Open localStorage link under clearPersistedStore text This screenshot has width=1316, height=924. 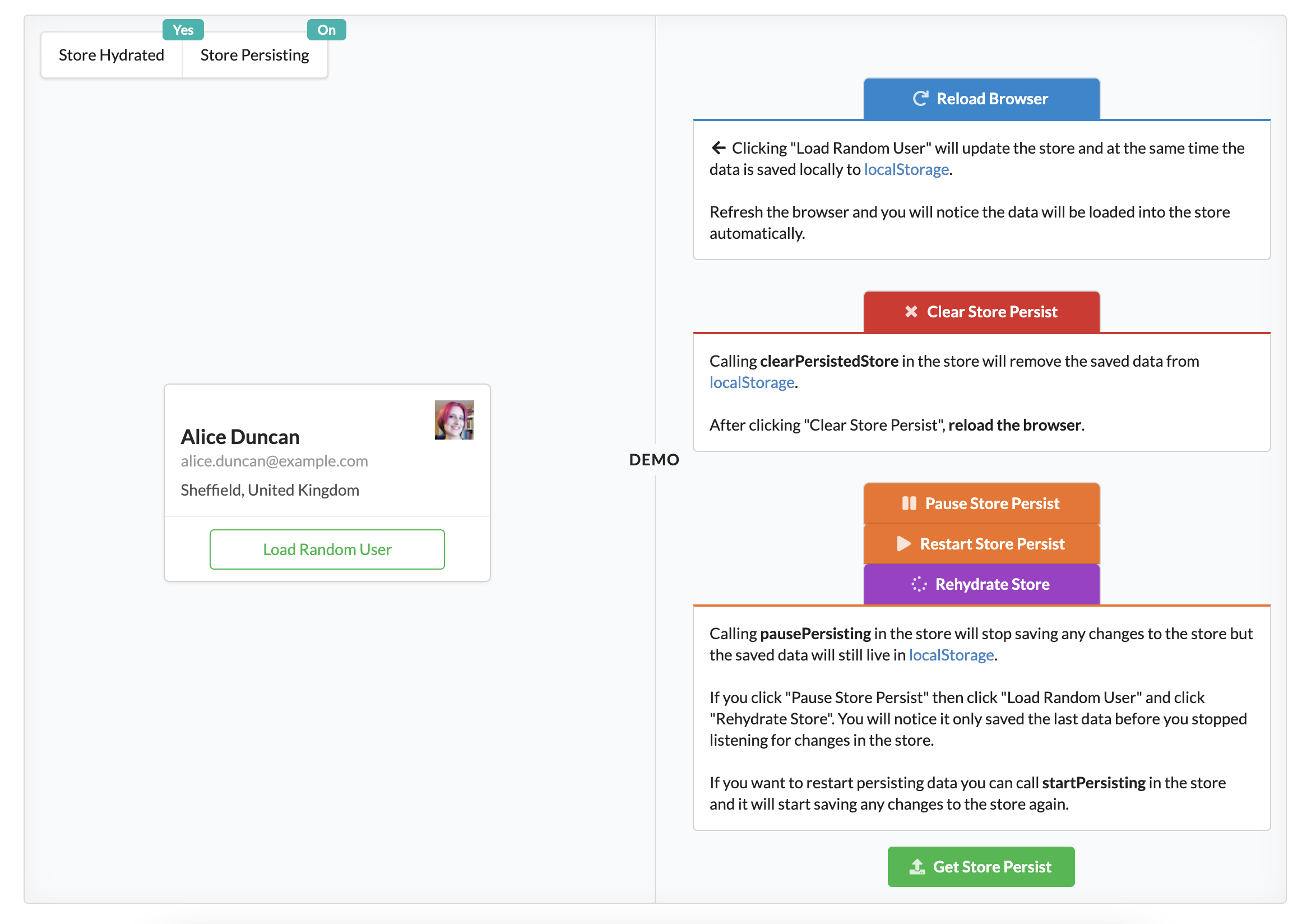click(x=752, y=382)
